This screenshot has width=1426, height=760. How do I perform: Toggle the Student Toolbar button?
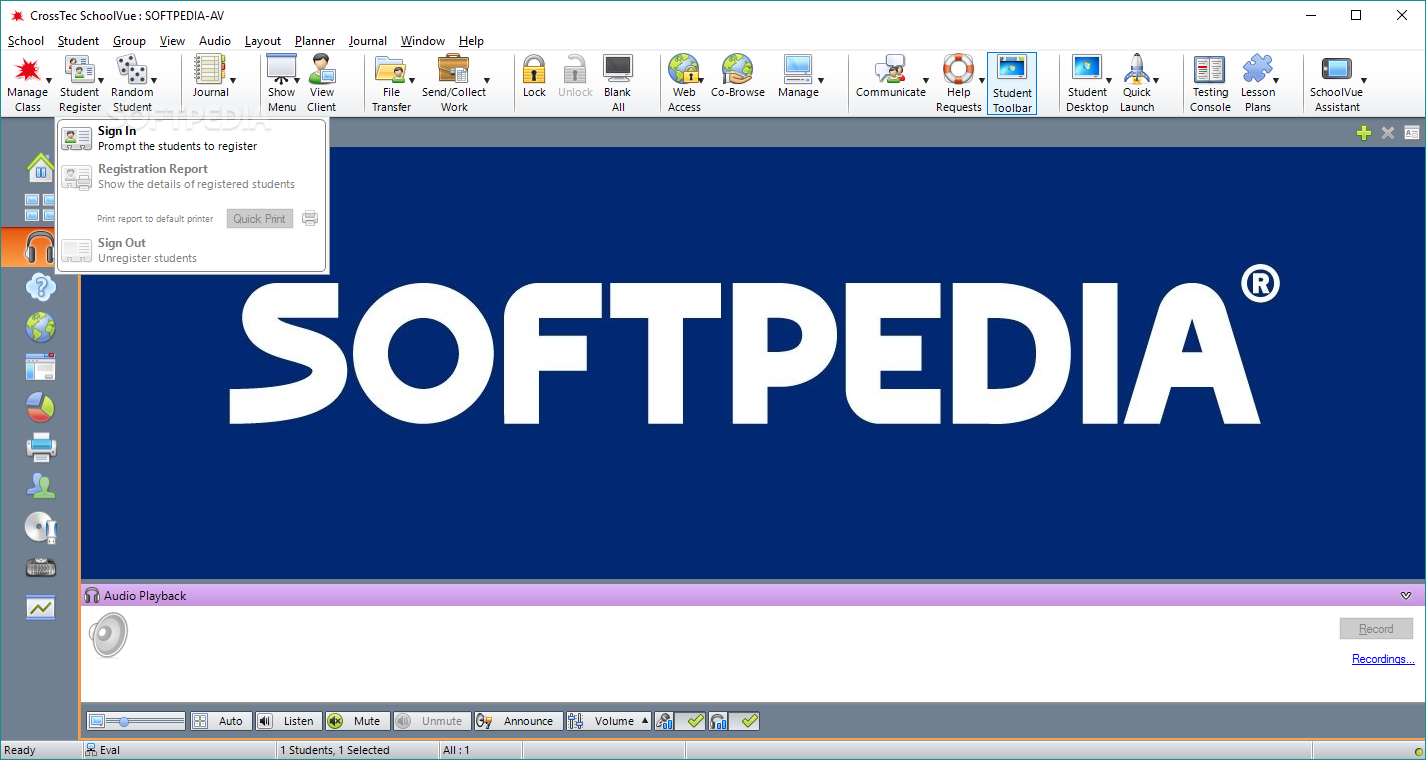1012,83
